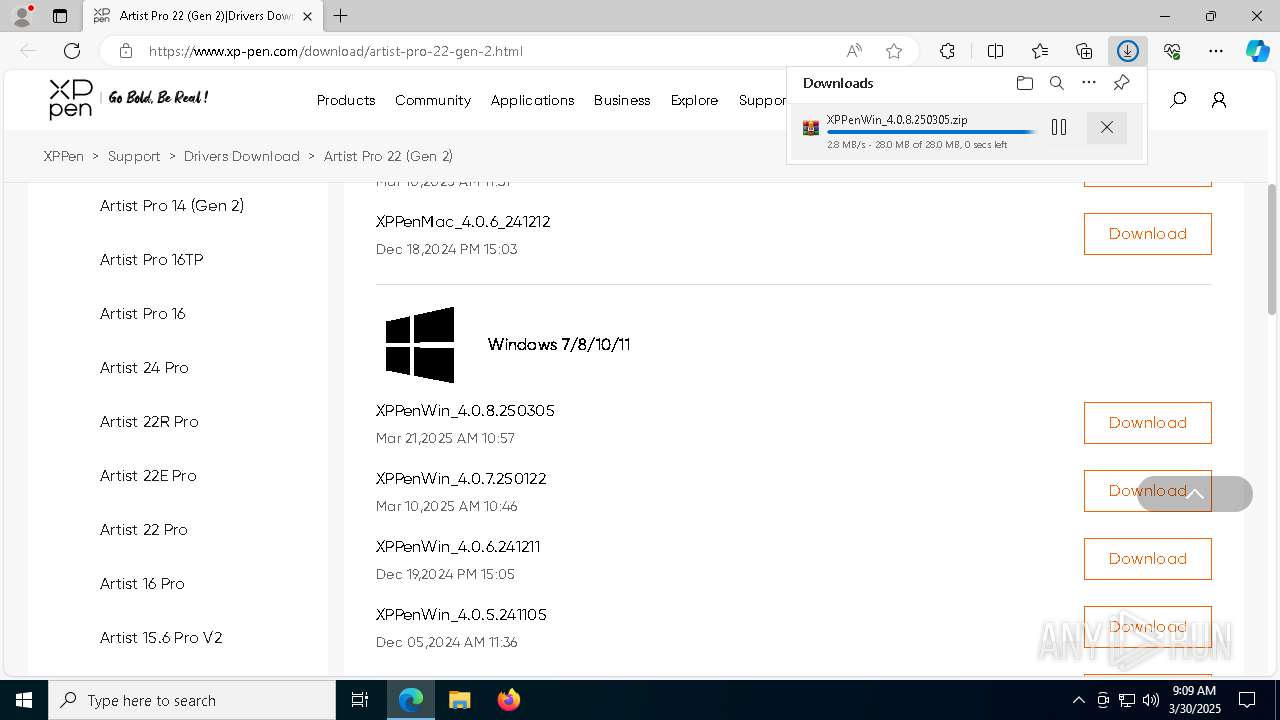Cancel the XPPenWin zip download
The image size is (1280, 720).
pyautogui.click(x=1107, y=127)
